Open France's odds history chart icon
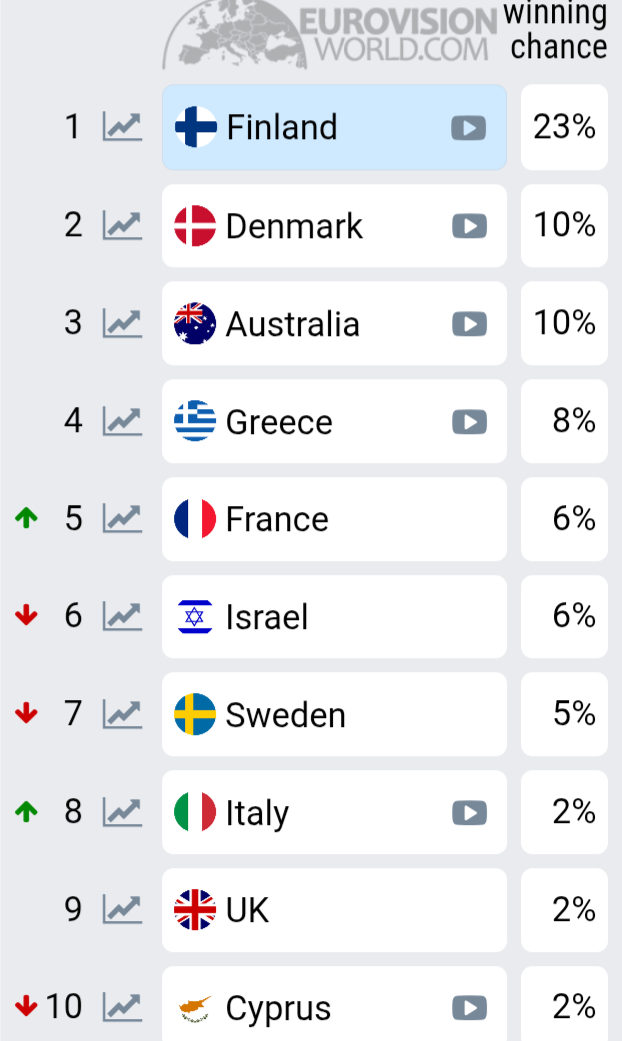622x1041 pixels. click(x=122, y=518)
